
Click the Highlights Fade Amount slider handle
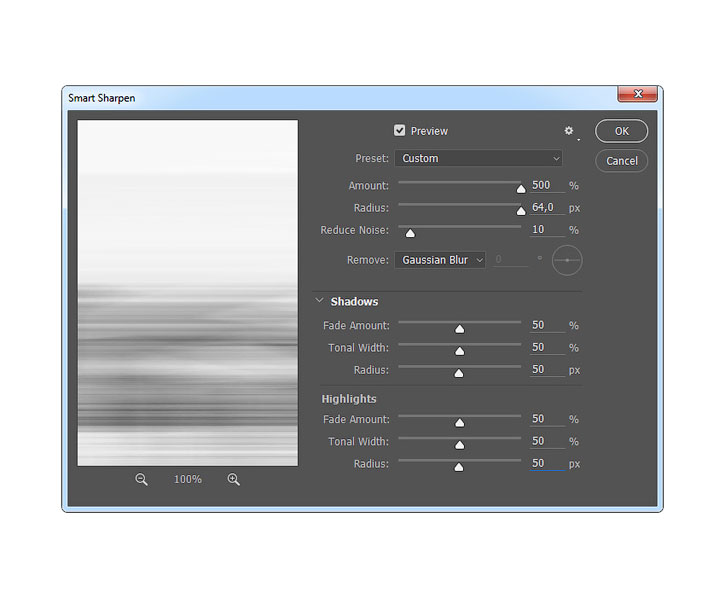[460, 423]
